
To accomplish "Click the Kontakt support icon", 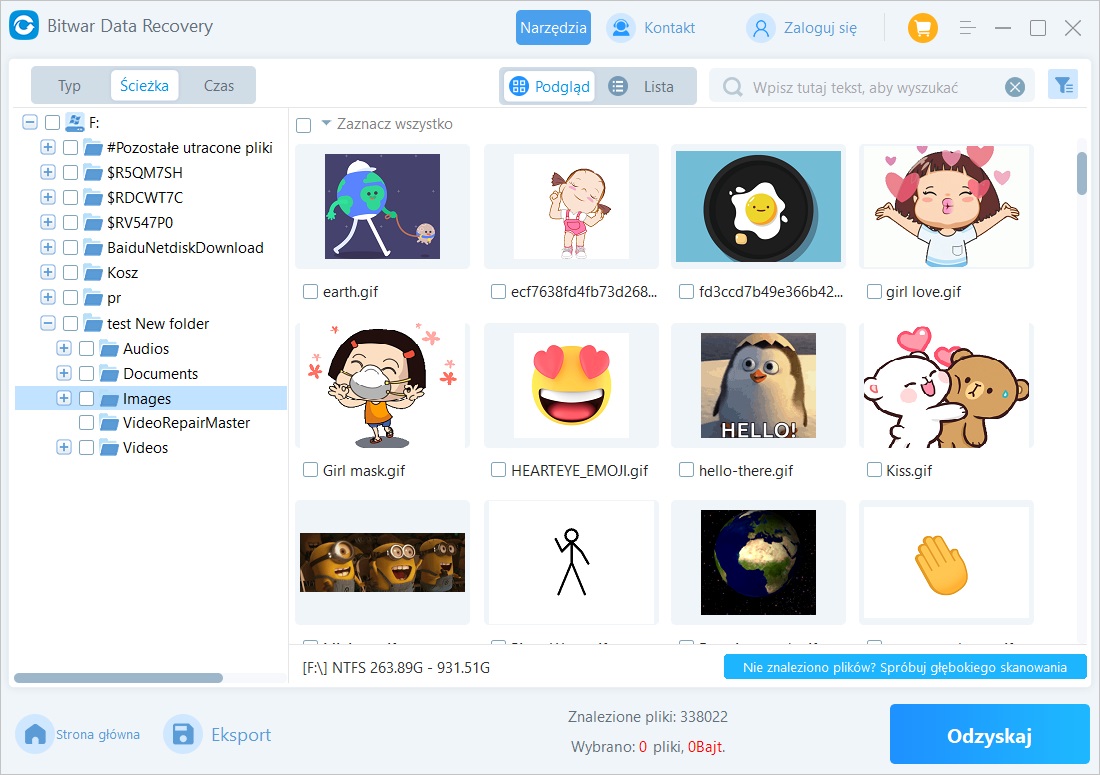I will click(x=620, y=28).
